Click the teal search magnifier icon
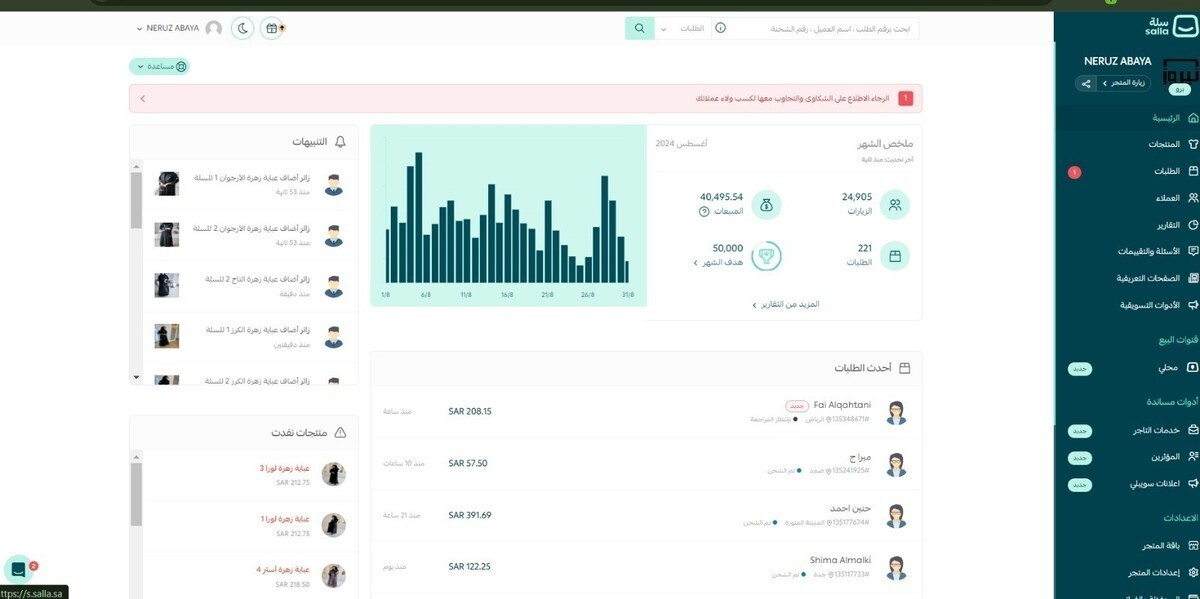 (639, 28)
